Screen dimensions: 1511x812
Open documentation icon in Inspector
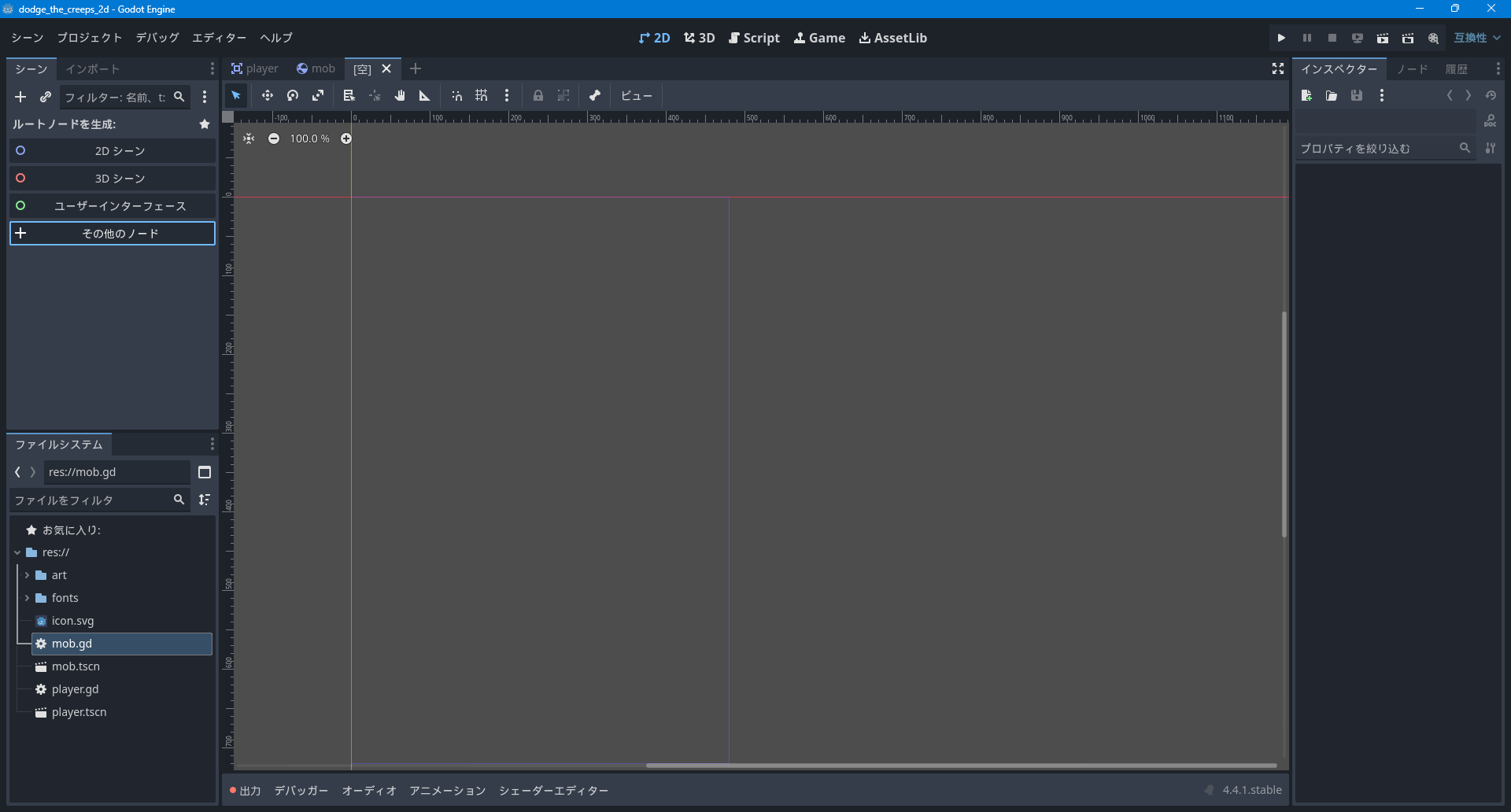(x=1491, y=121)
